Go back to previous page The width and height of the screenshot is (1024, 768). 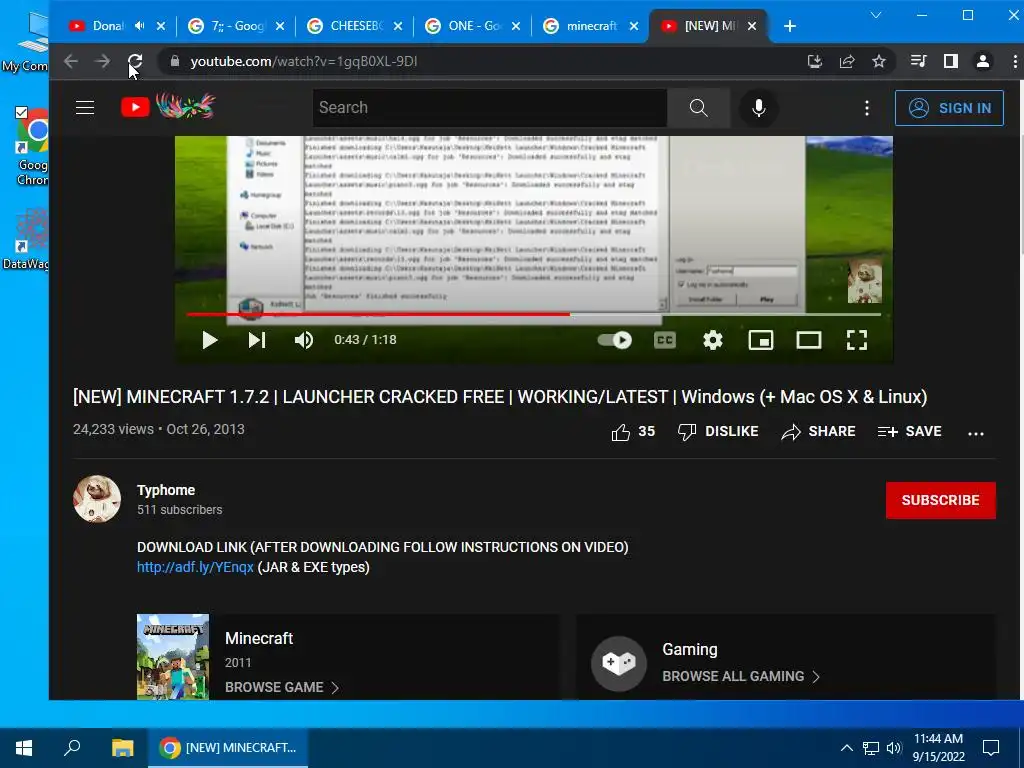71,61
